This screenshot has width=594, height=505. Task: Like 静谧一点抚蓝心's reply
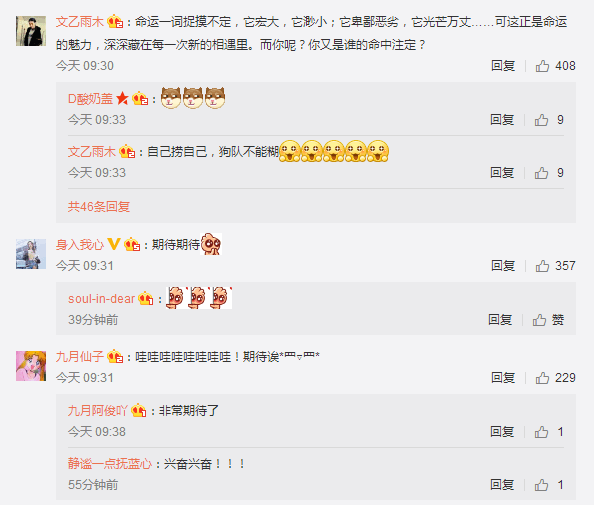pos(549,485)
